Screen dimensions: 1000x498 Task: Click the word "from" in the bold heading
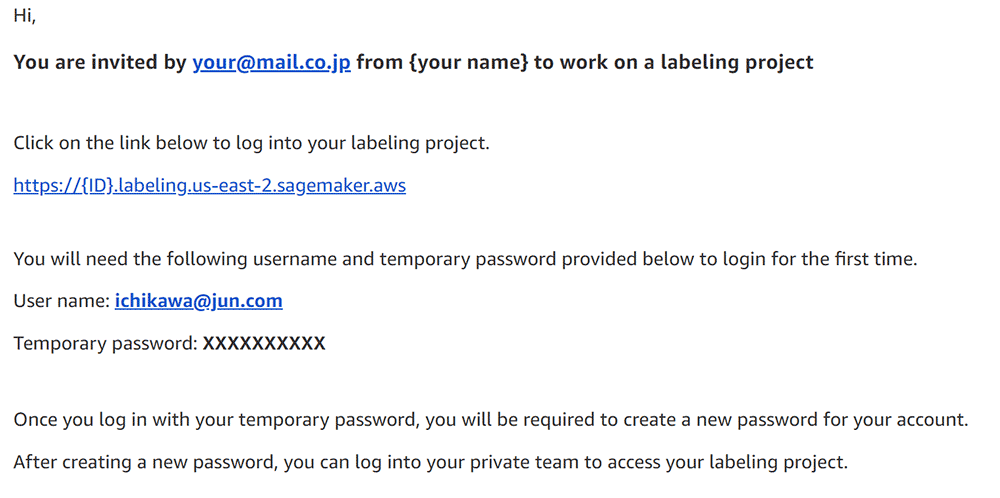pos(380,62)
